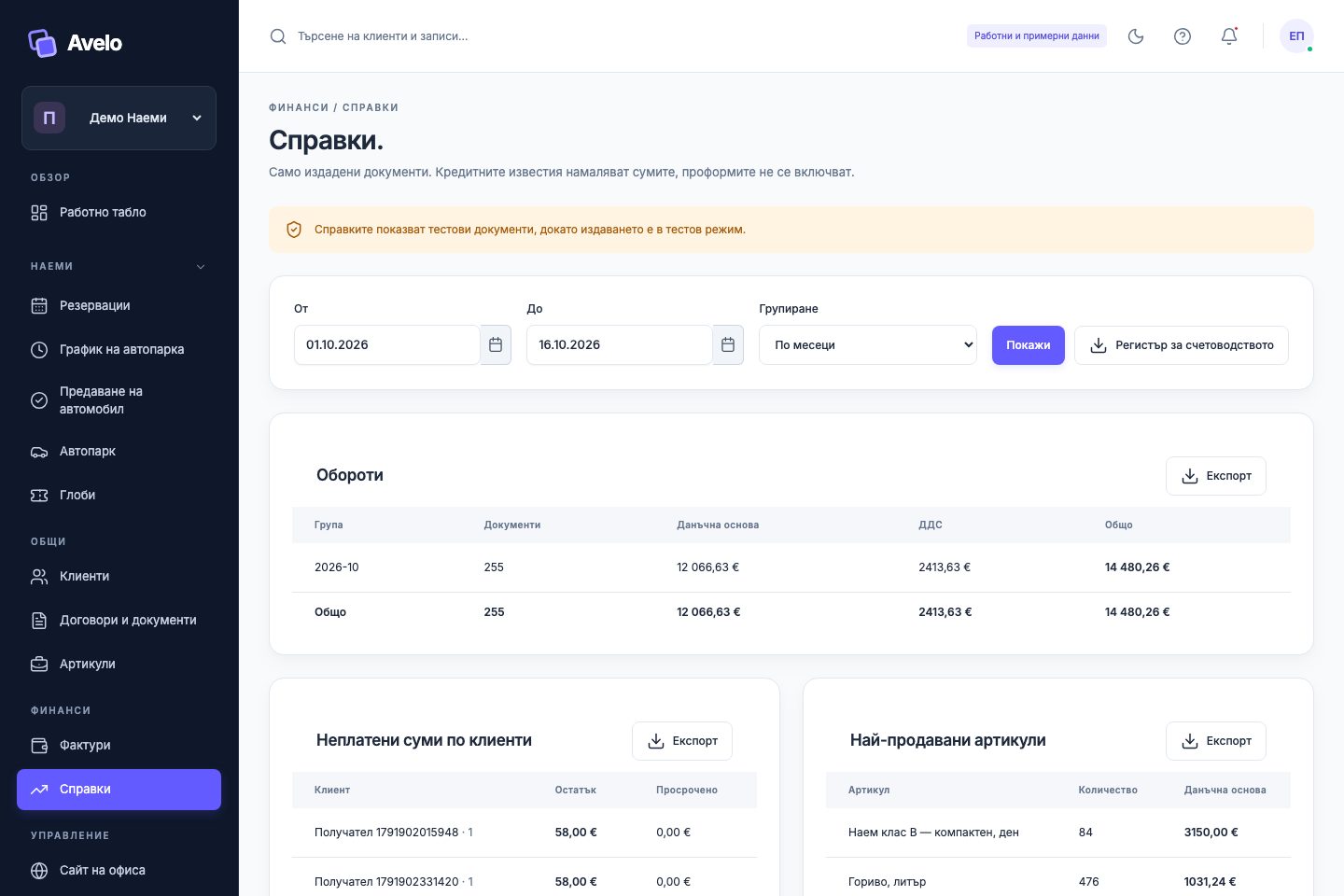
Task: Navigate to Автопарк
Action: 119,452
